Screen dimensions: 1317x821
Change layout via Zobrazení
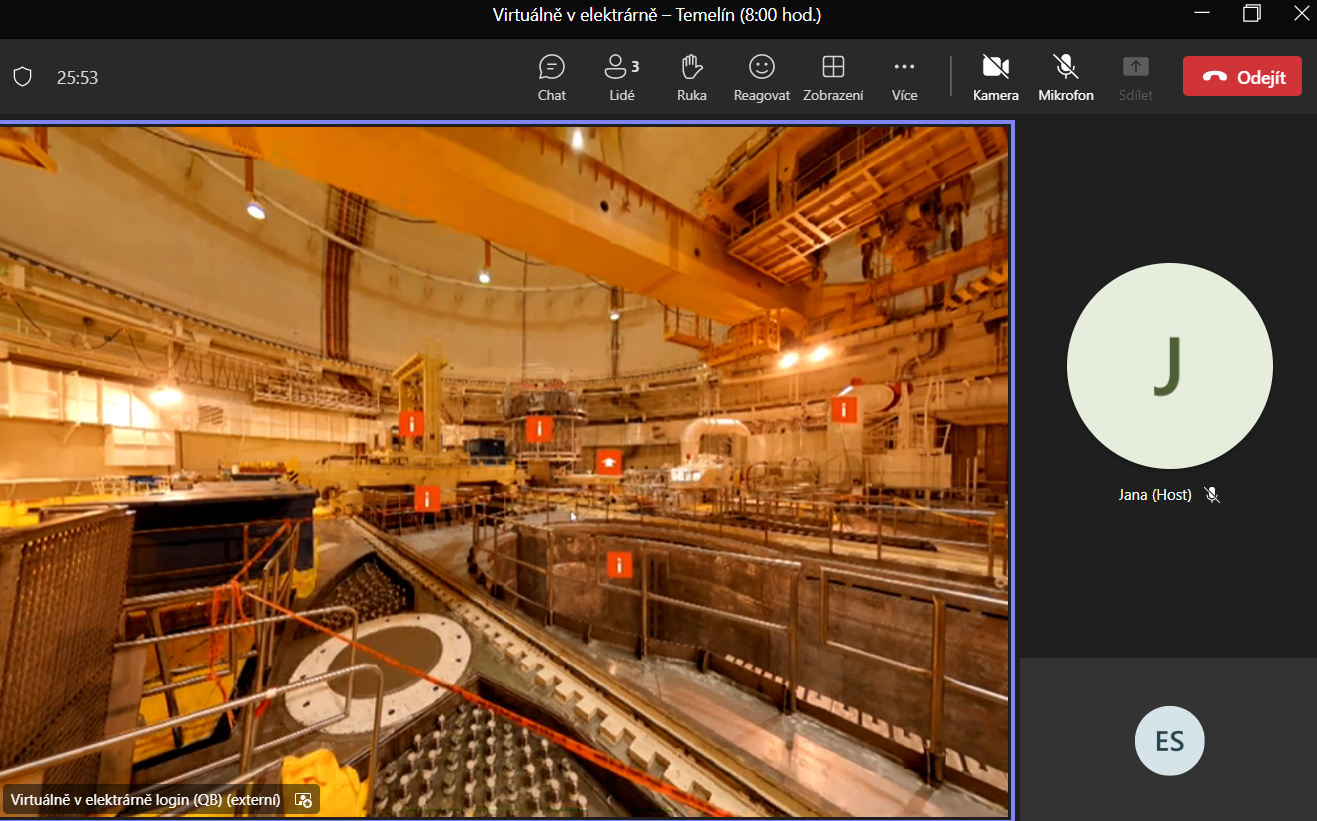coord(833,78)
